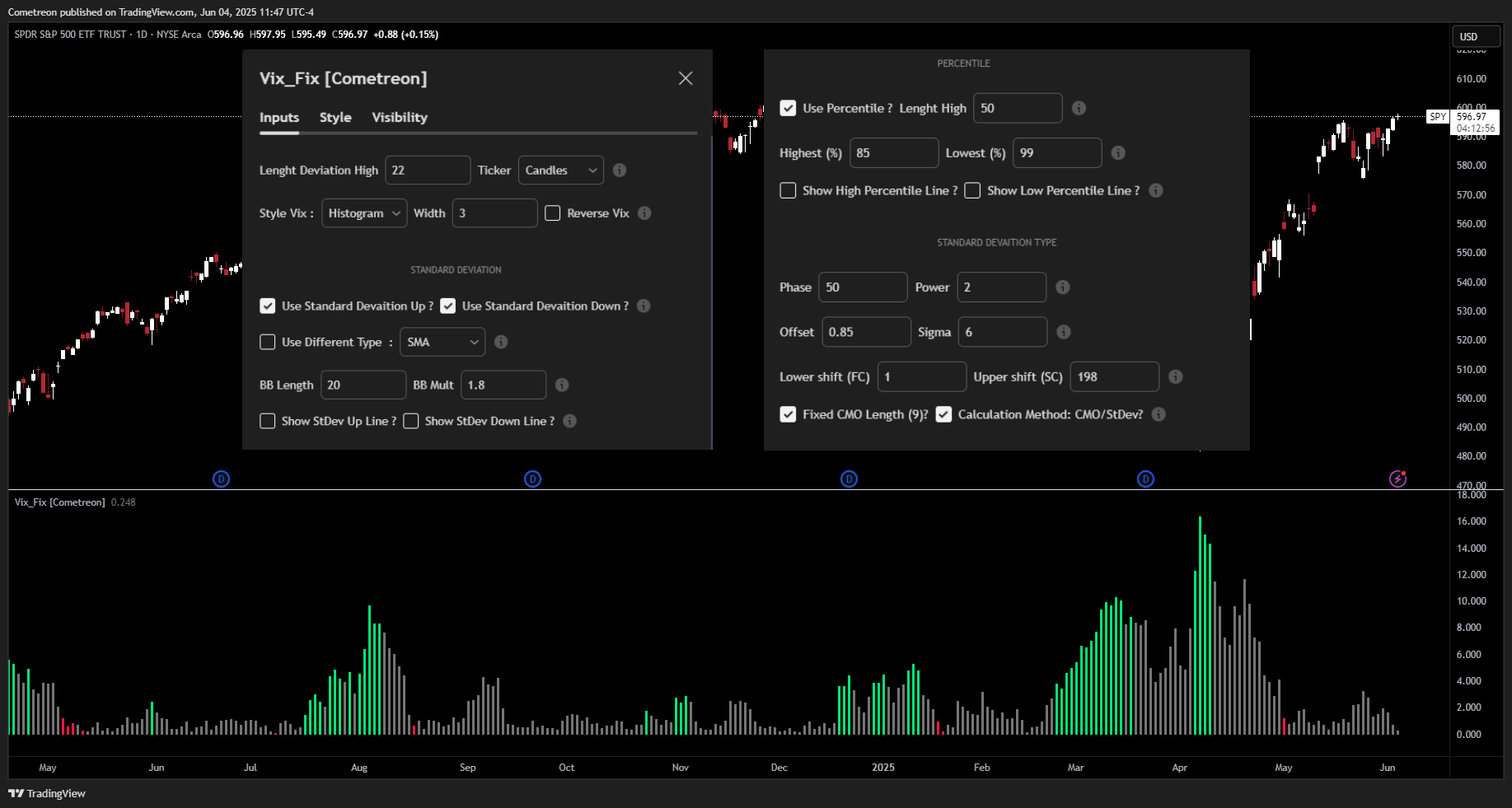Enable Show Low Percentile Line
The width and height of the screenshot is (1512, 808).
[x=973, y=190]
